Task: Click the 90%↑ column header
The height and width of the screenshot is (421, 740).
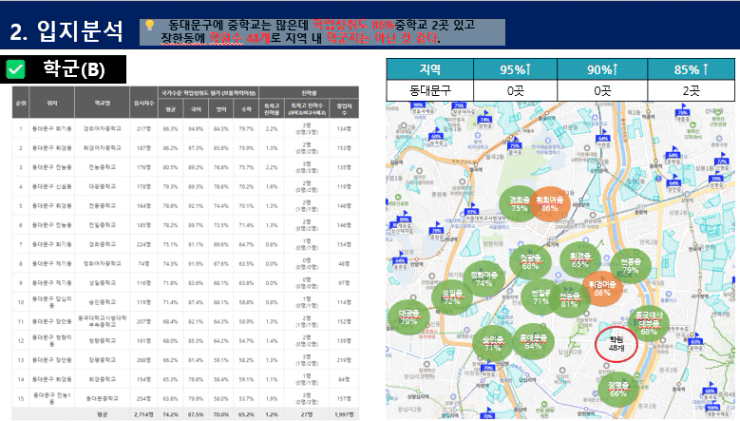Action: coord(602,69)
